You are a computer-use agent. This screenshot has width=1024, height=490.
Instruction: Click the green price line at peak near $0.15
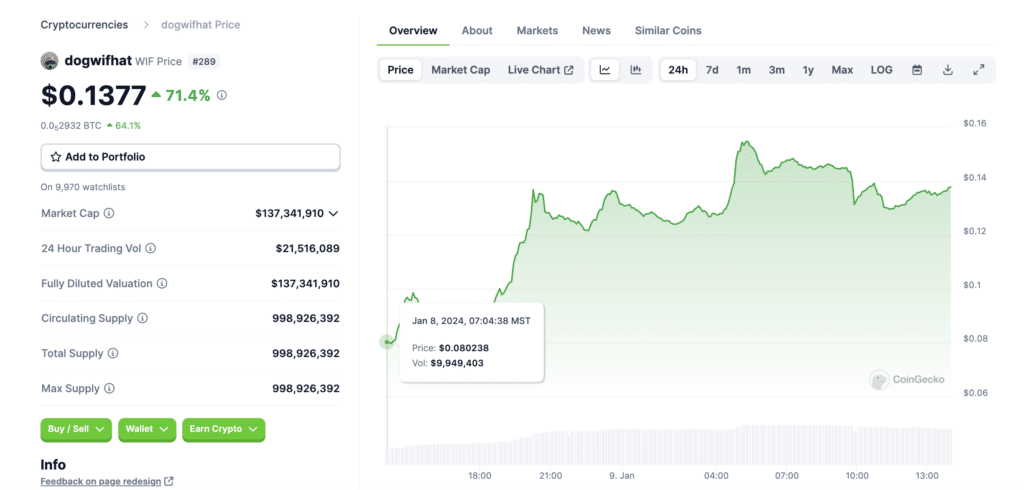click(745, 142)
